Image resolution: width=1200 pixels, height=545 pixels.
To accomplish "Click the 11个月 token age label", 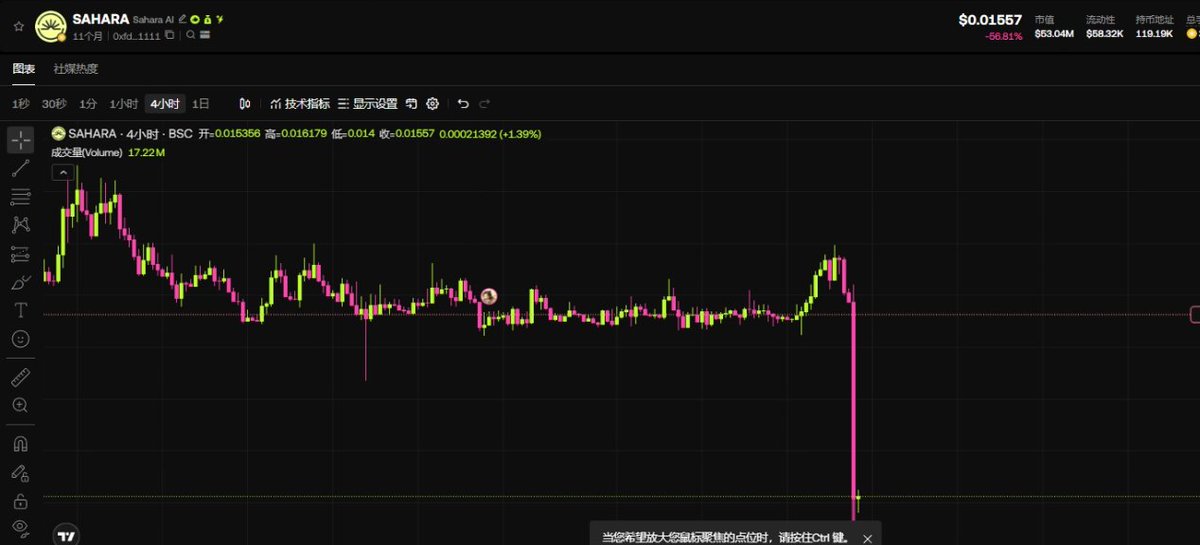I will 87,35.
